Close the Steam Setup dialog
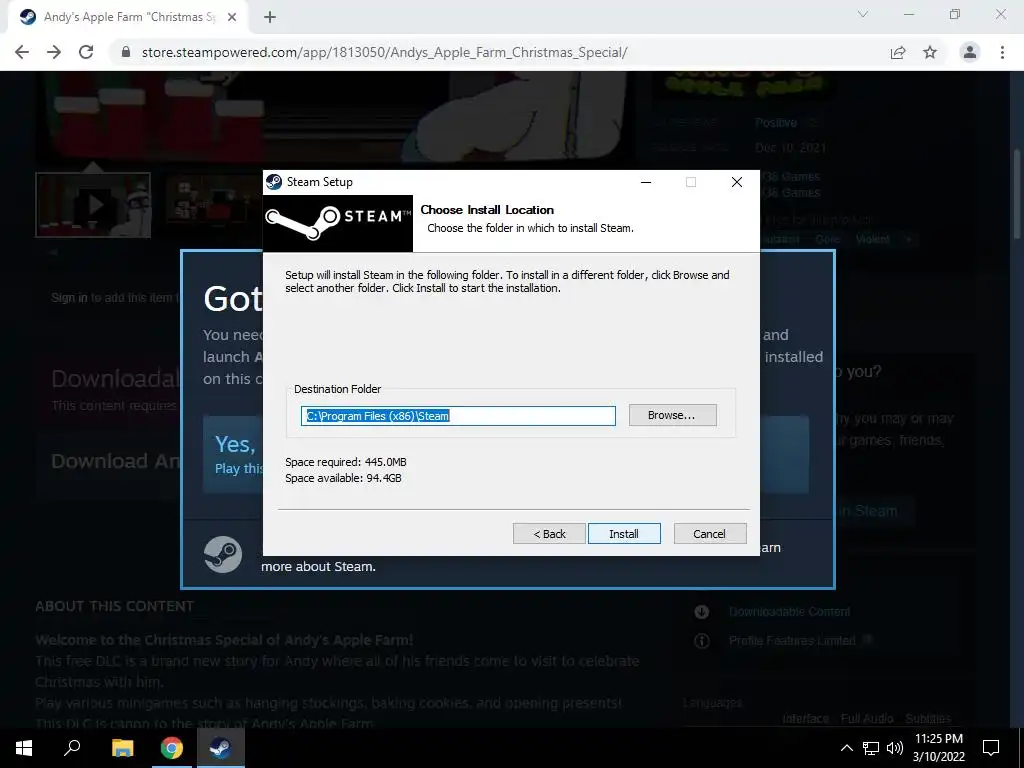The height and width of the screenshot is (768, 1024). tap(737, 182)
